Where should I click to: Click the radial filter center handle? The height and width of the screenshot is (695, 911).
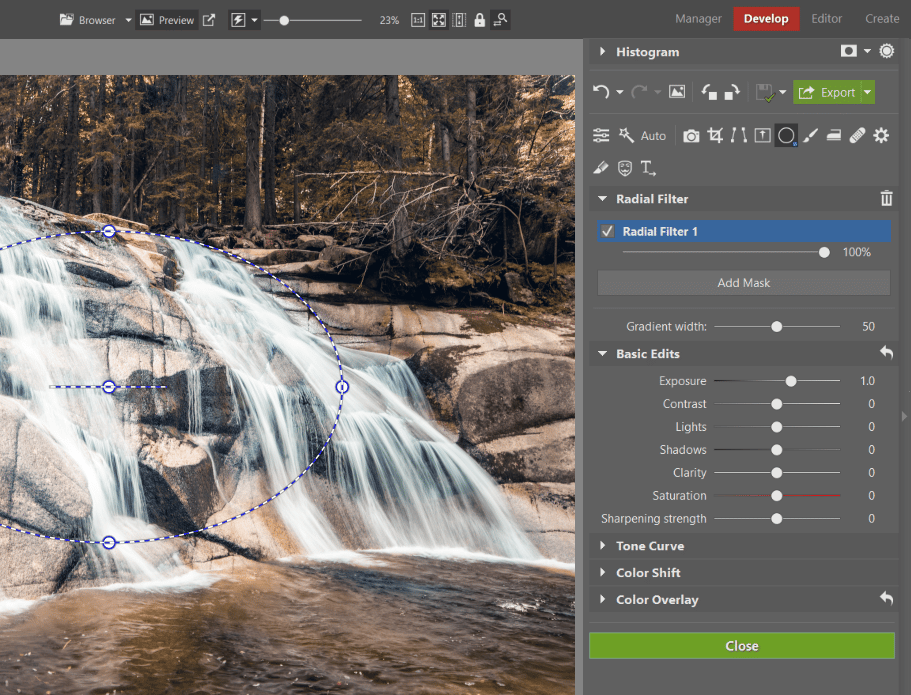pyautogui.click(x=109, y=386)
